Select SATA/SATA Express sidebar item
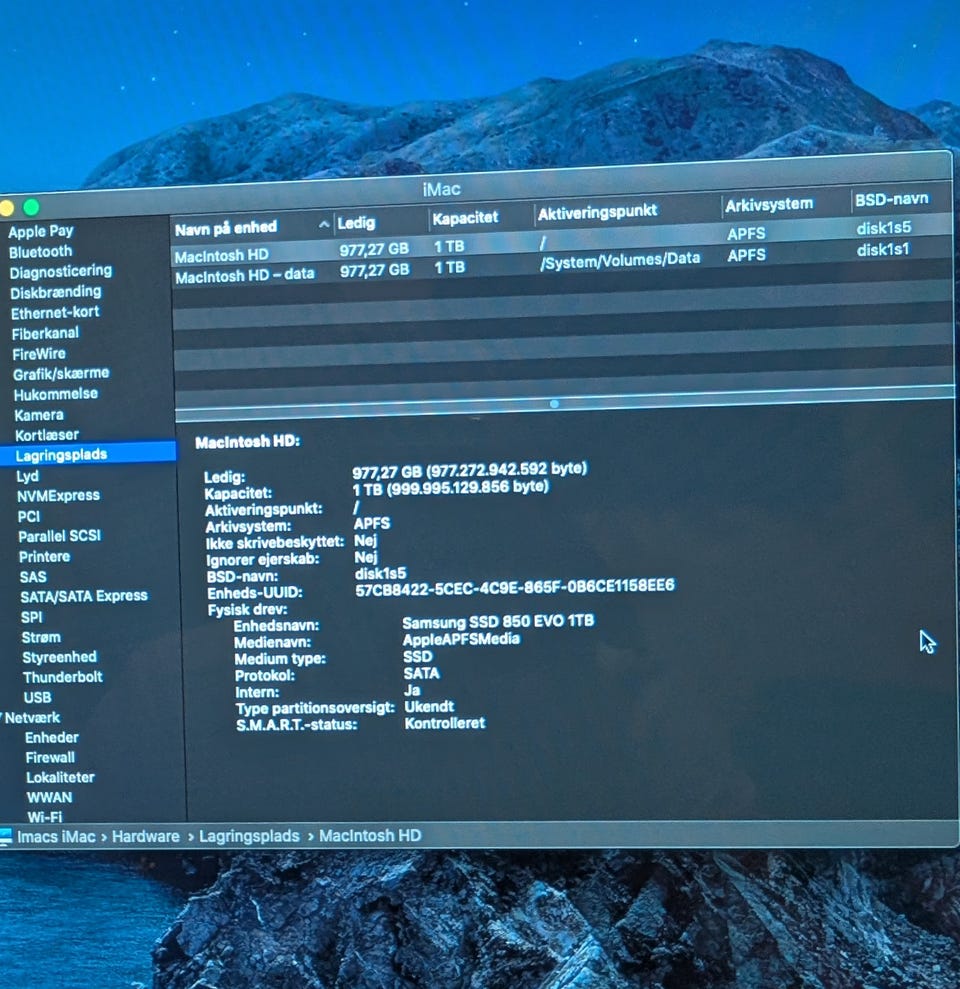The height and width of the screenshot is (989, 960). (84, 596)
